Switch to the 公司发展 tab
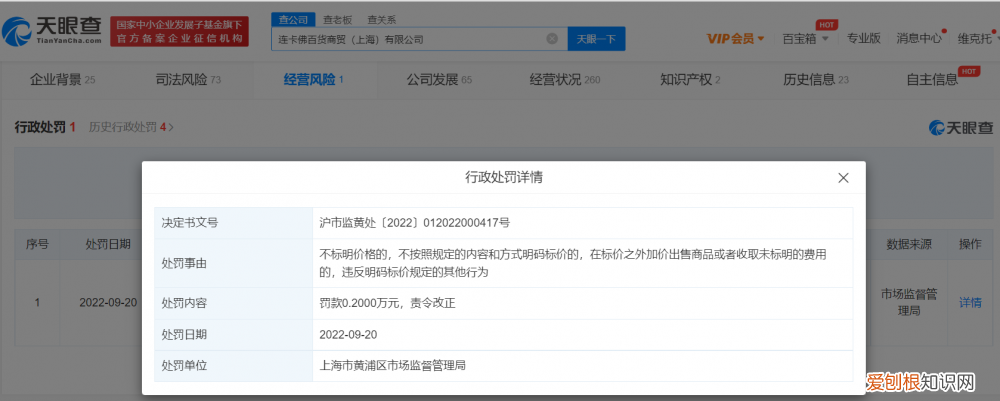The height and width of the screenshot is (401, 1000). (x=439, y=80)
